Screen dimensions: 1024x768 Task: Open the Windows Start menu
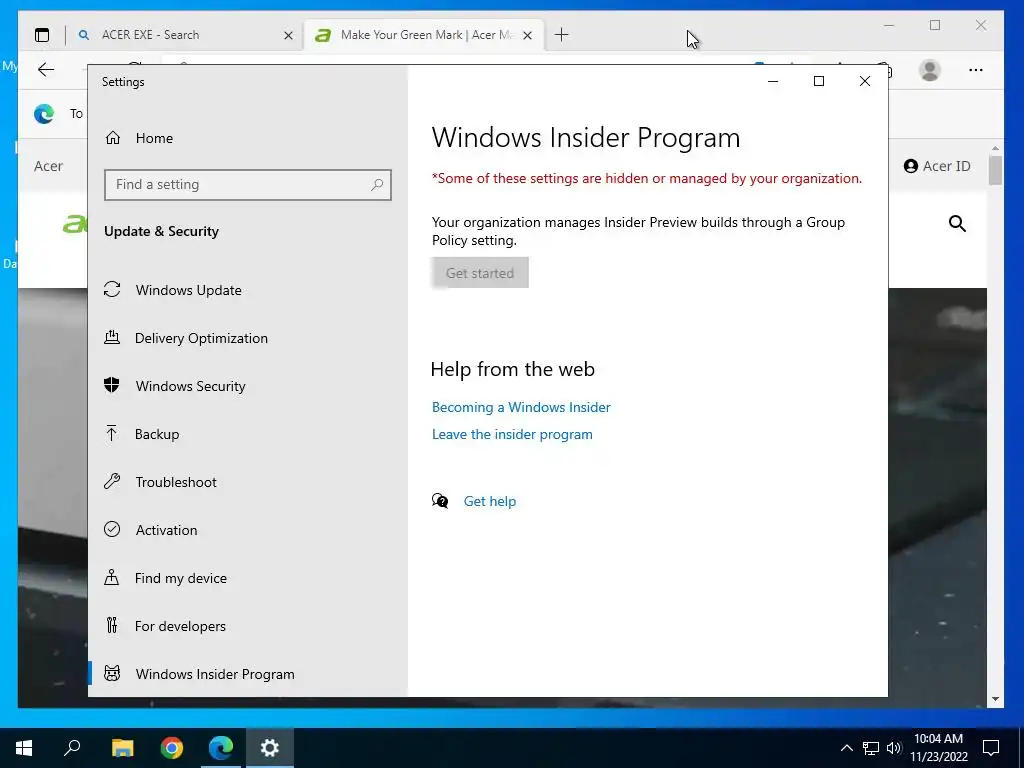tap(24, 748)
